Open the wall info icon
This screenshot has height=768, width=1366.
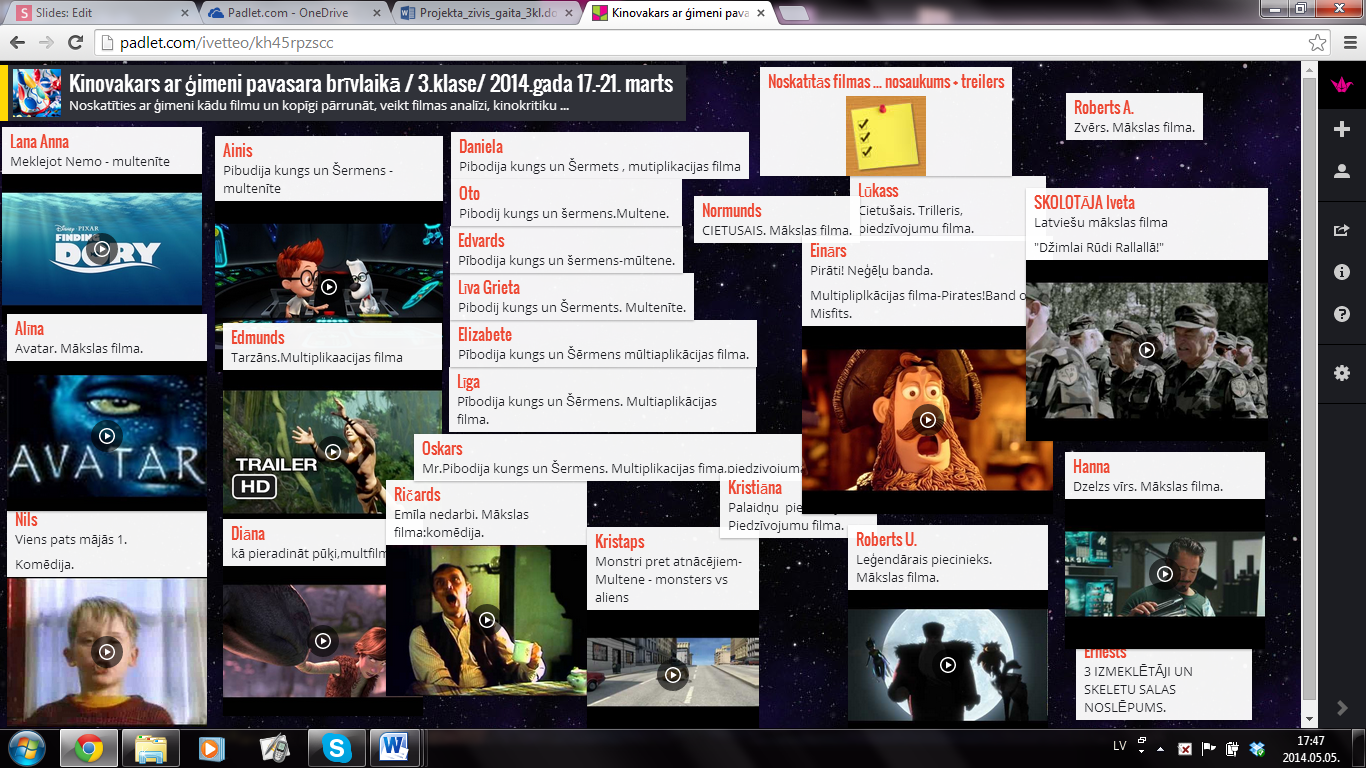point(1342,272)
